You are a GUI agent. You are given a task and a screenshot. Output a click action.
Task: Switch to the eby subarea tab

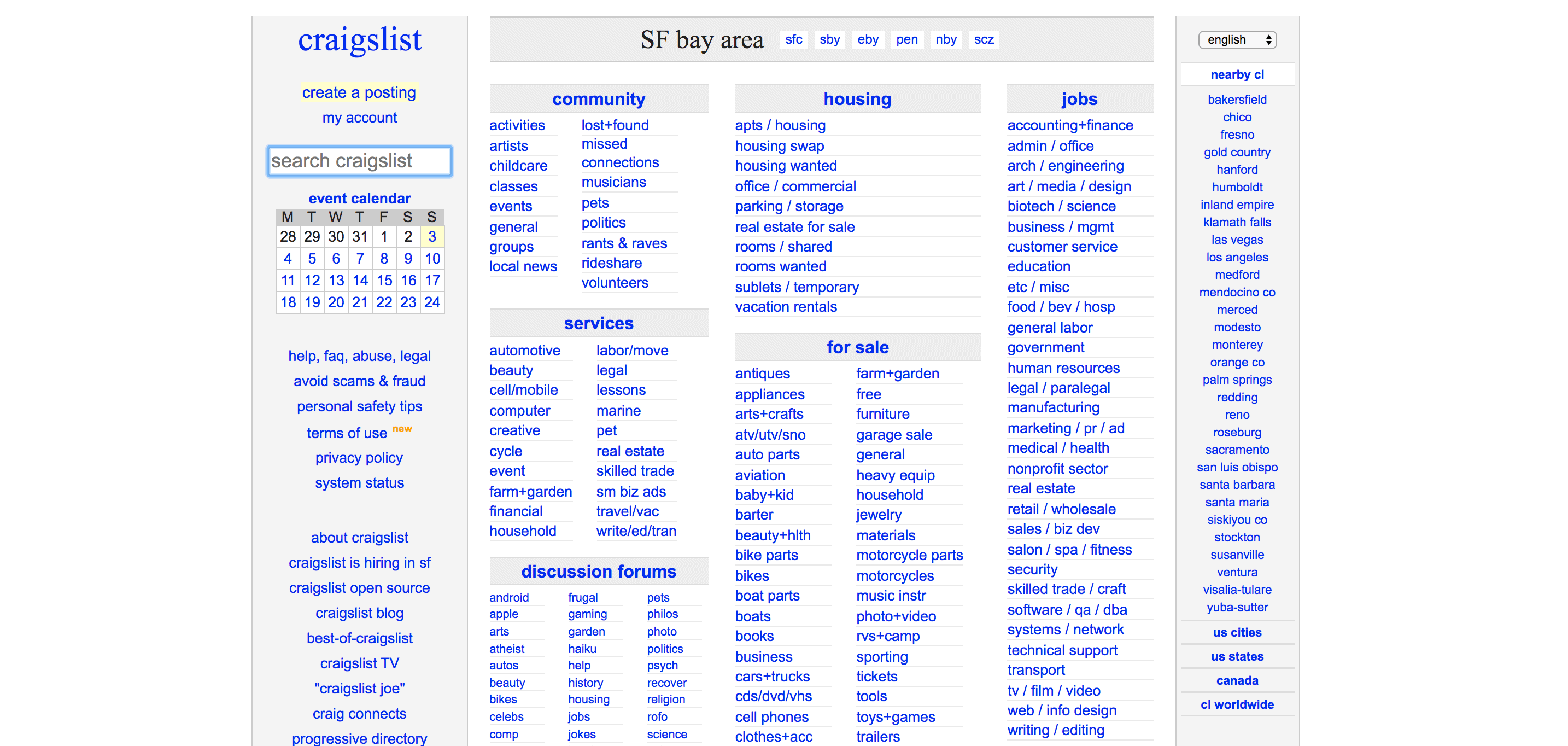coord(868,39)
